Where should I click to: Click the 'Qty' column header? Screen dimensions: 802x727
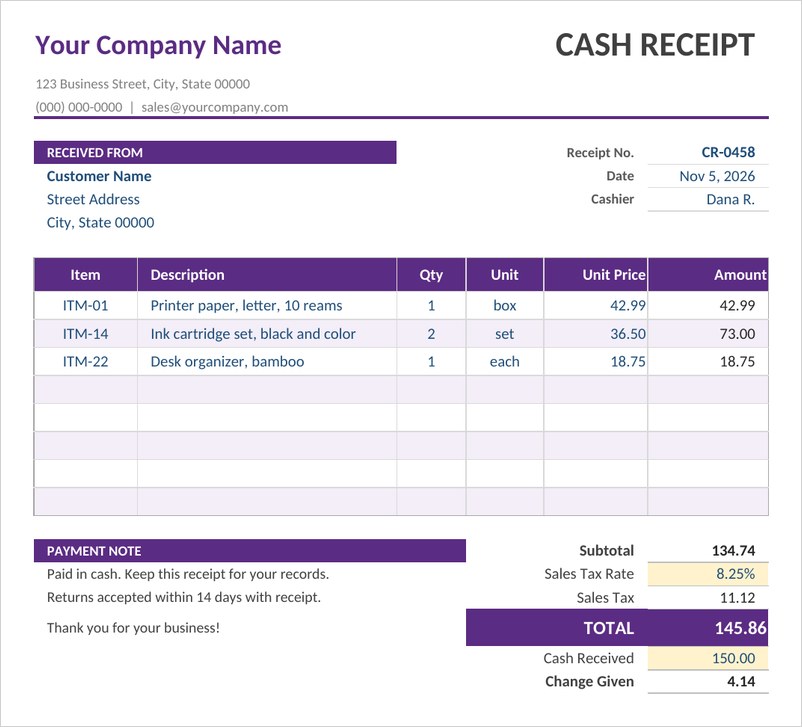tap(431, 275)
